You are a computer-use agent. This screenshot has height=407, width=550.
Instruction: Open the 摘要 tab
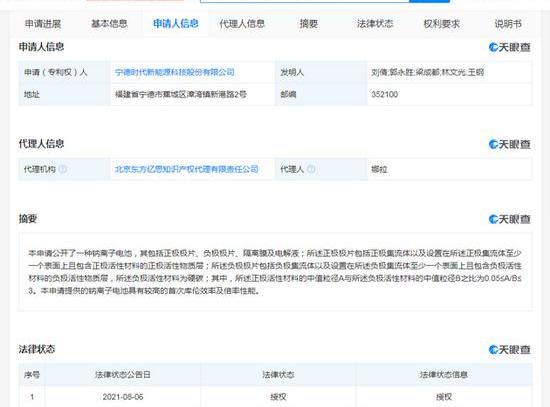(309, 24)
